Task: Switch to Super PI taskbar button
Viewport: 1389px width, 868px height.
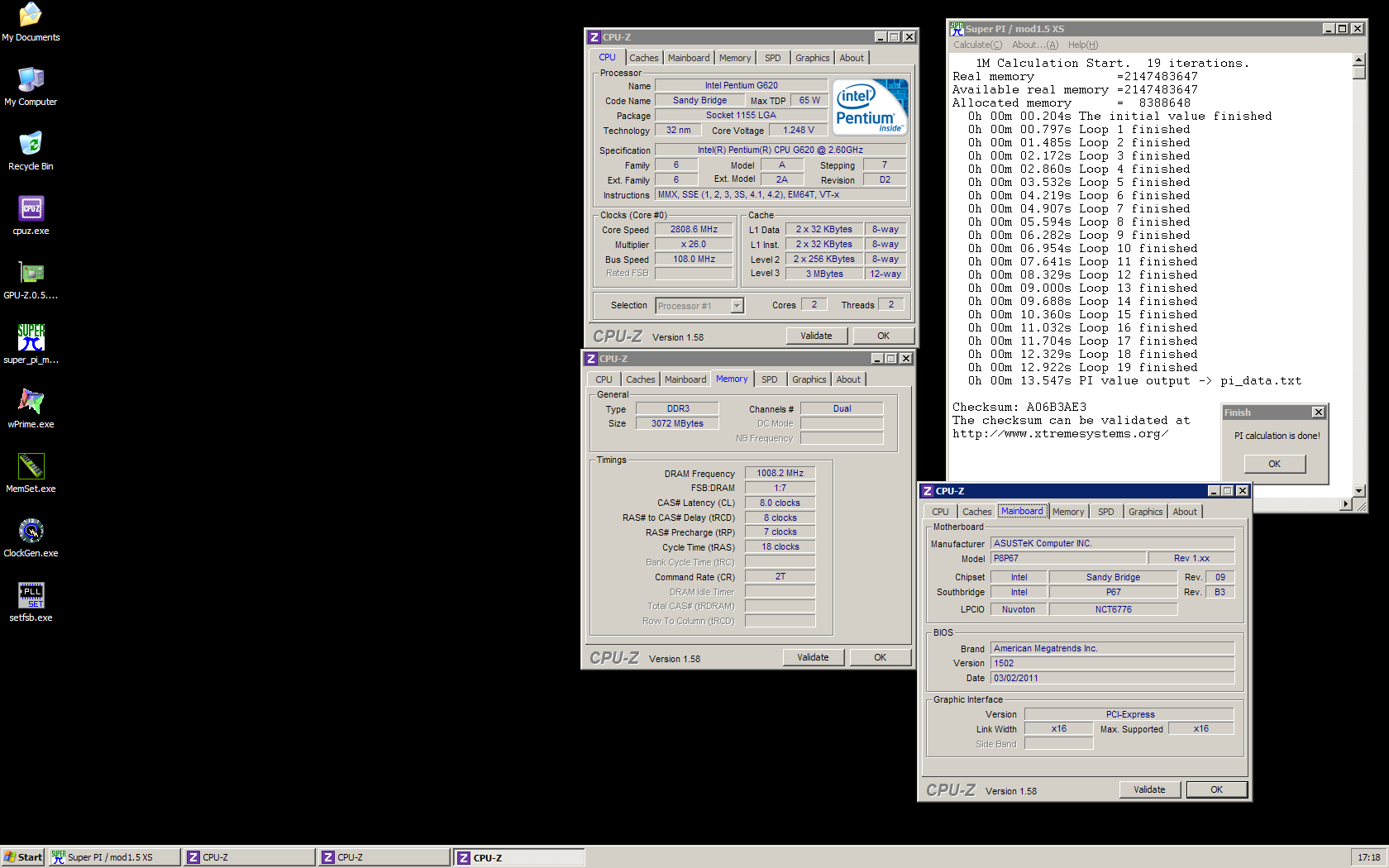Action: pyautogui.click(x=113, y=857)
